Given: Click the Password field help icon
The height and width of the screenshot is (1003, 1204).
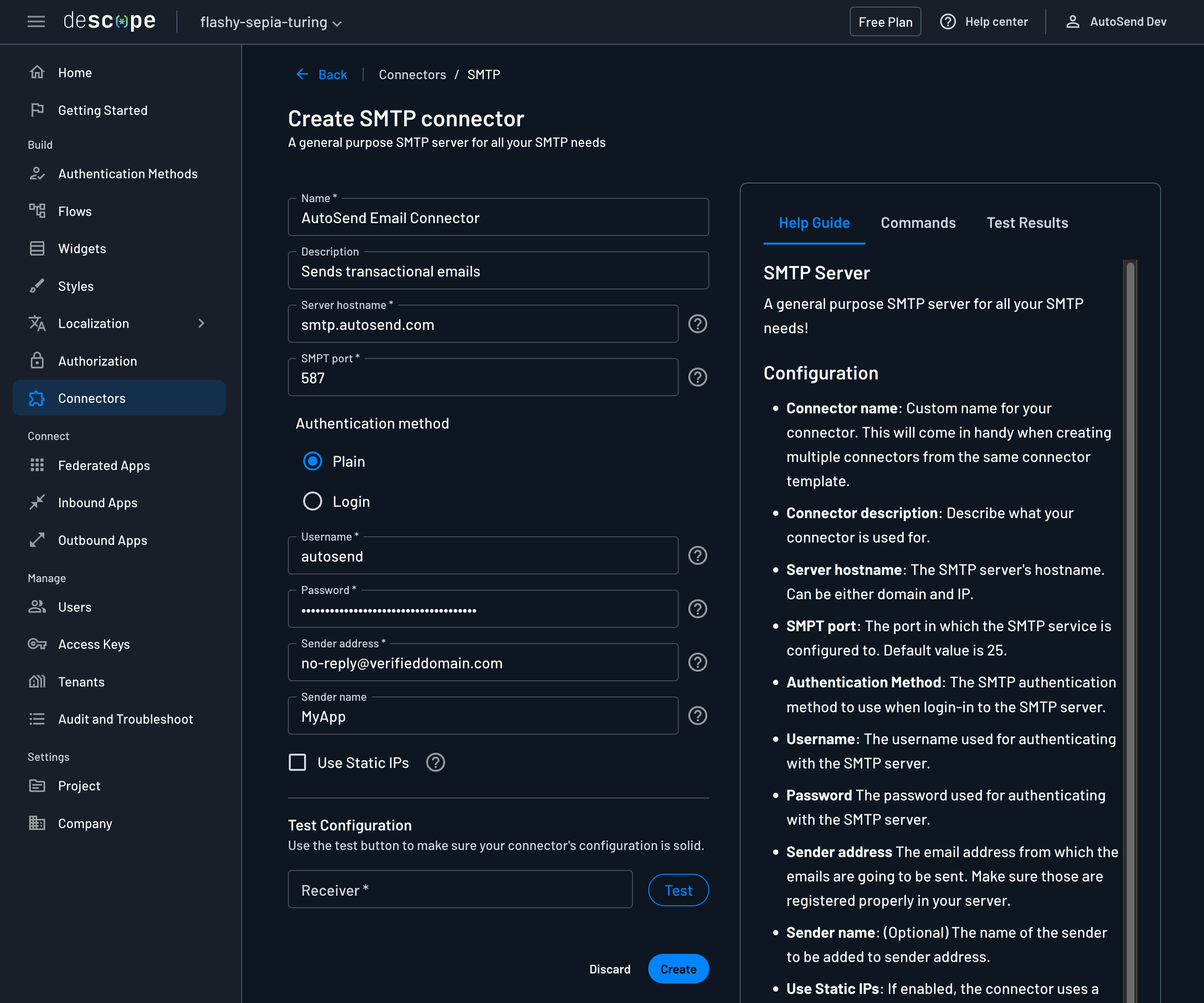Looking at the screenshot, I should (x=697, y=609).
